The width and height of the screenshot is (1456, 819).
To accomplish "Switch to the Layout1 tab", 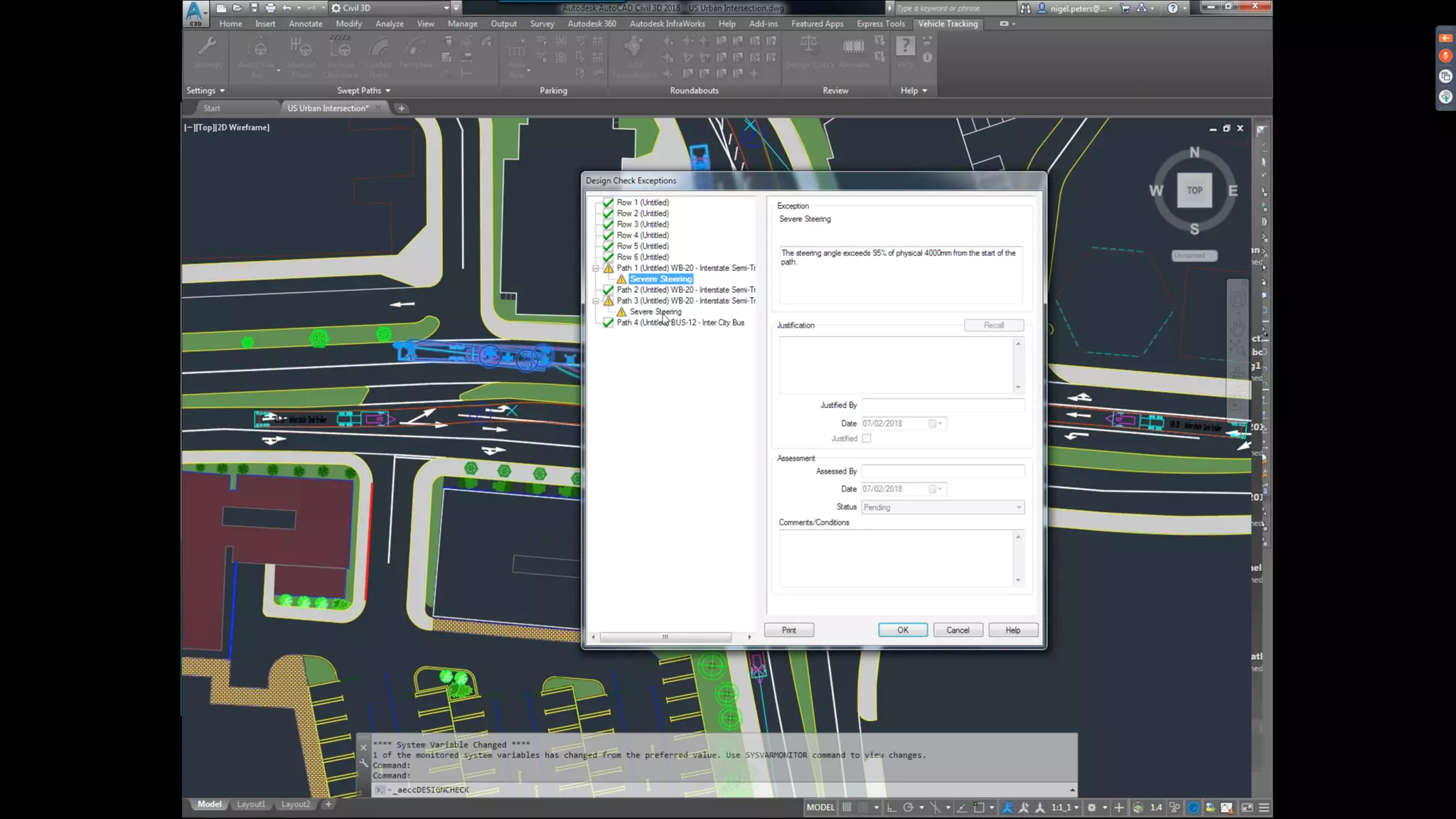I will 250,804.
